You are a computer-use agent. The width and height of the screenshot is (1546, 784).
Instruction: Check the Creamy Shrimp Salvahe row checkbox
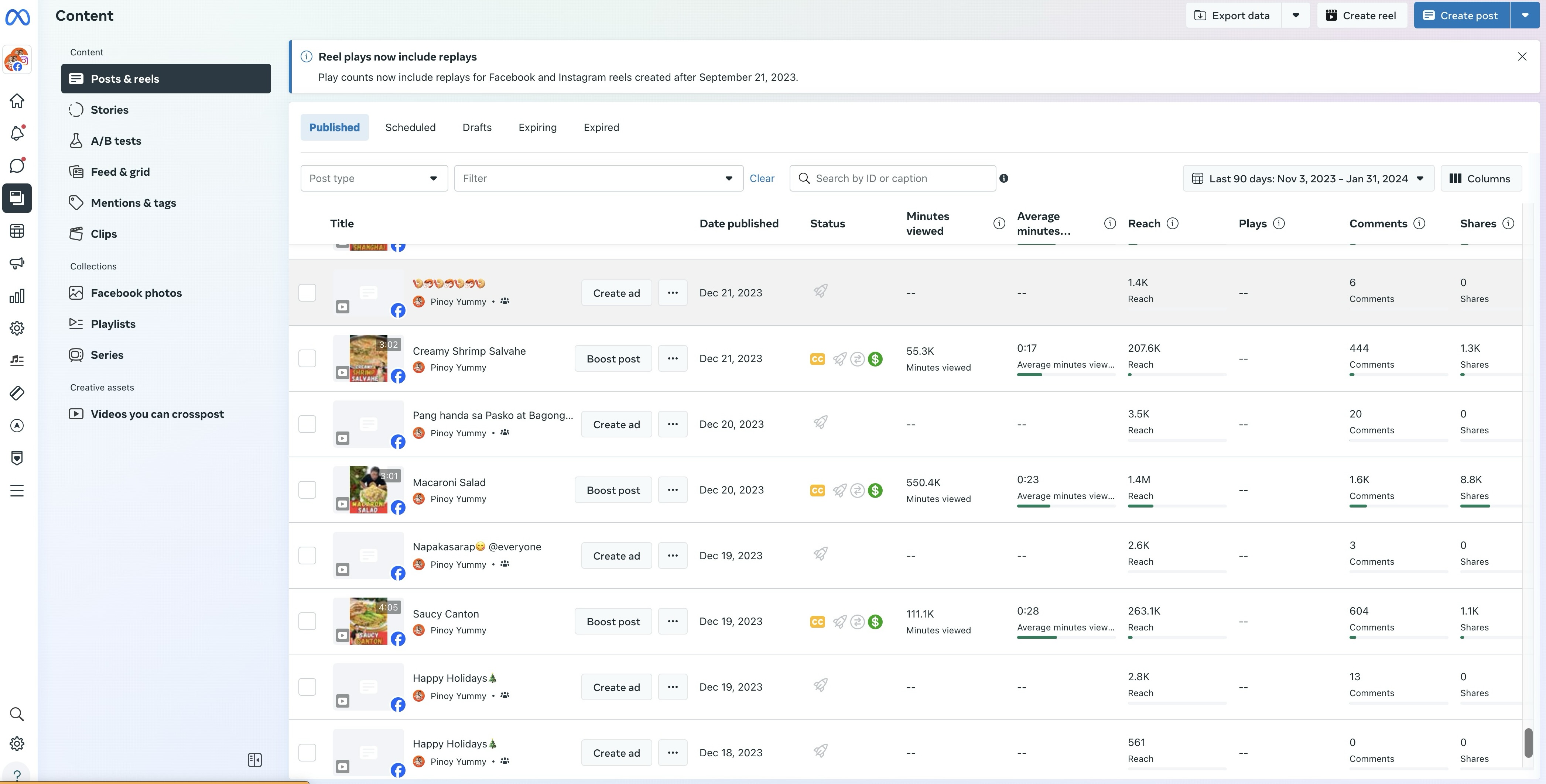point(307,358)
